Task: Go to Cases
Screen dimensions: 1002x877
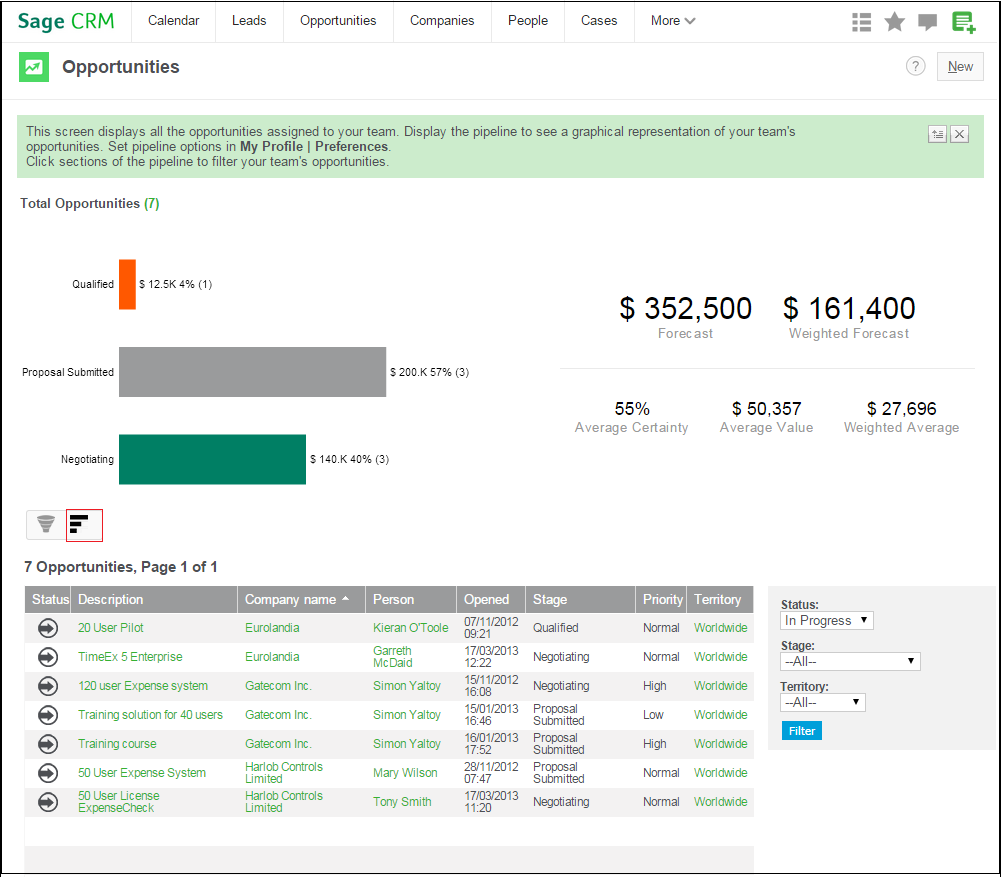Action: (599, 20)
